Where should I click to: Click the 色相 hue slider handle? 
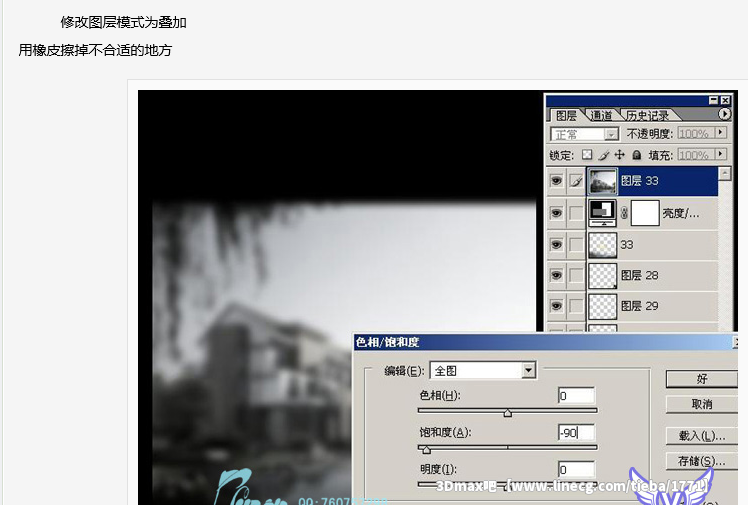click(x=508, y=413)
